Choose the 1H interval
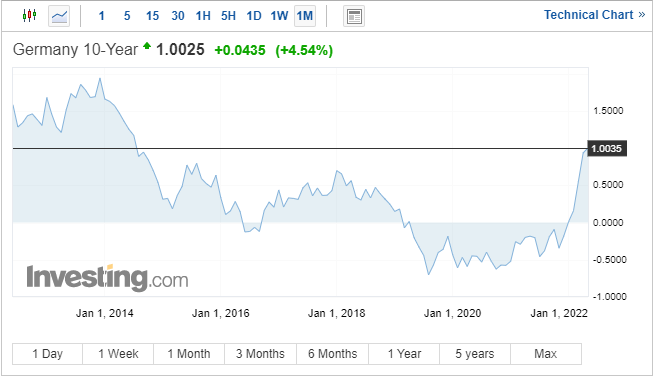654x377 pixels. (x=203, y=16)
